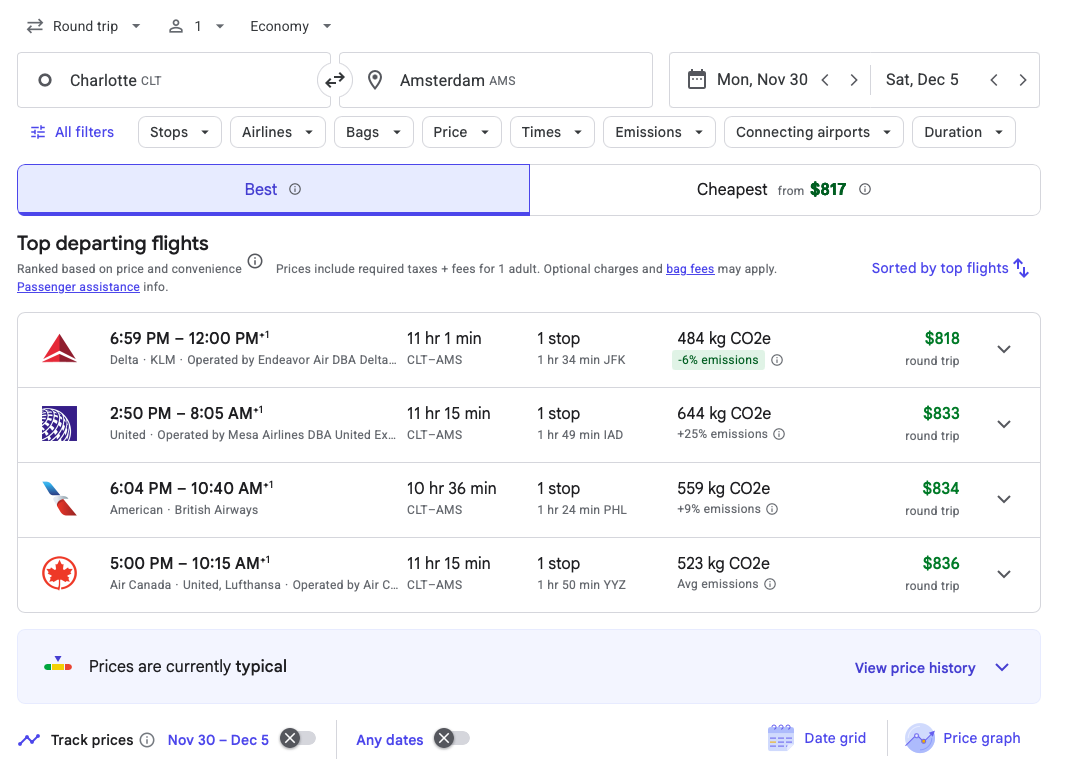Click info icon beside -6% emissions

(x=777, y=360)
